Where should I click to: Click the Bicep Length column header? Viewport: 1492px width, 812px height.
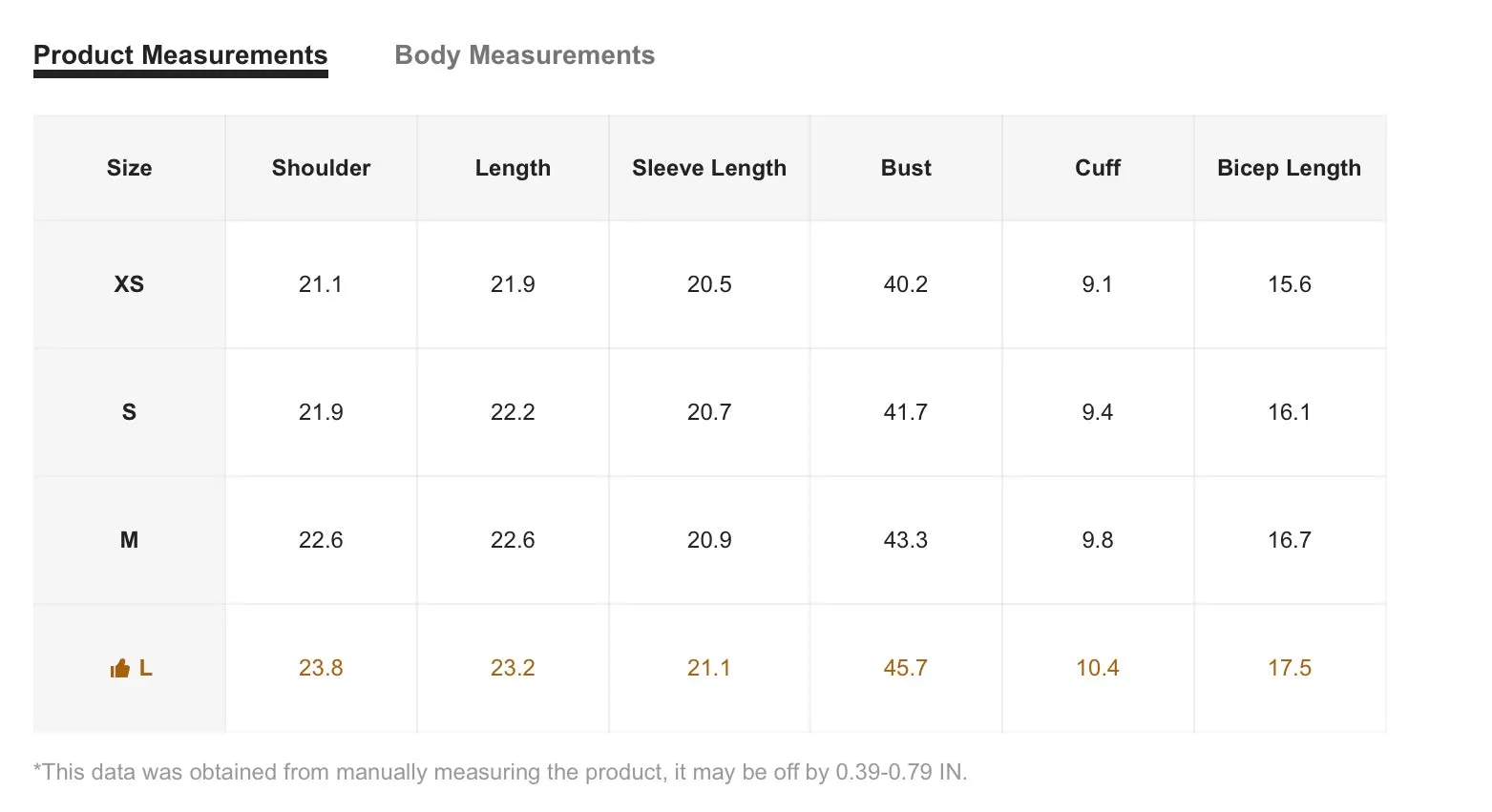[1289, 168]
